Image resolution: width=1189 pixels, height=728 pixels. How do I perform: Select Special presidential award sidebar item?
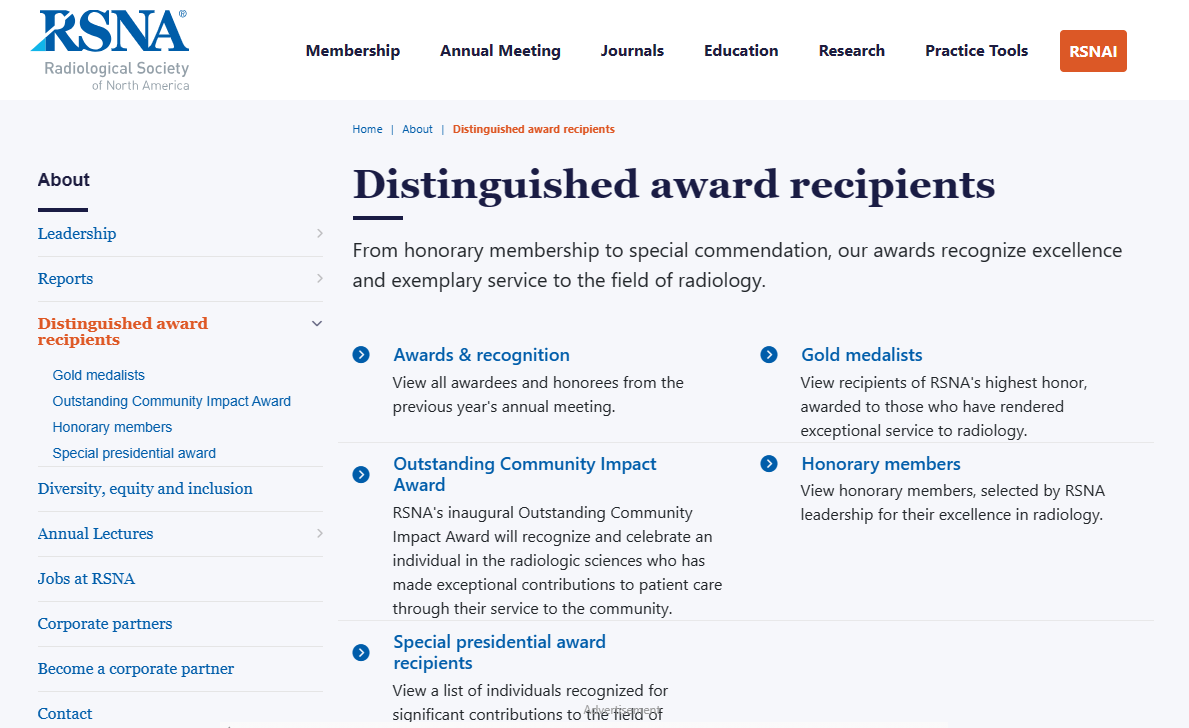pos(134,453)
